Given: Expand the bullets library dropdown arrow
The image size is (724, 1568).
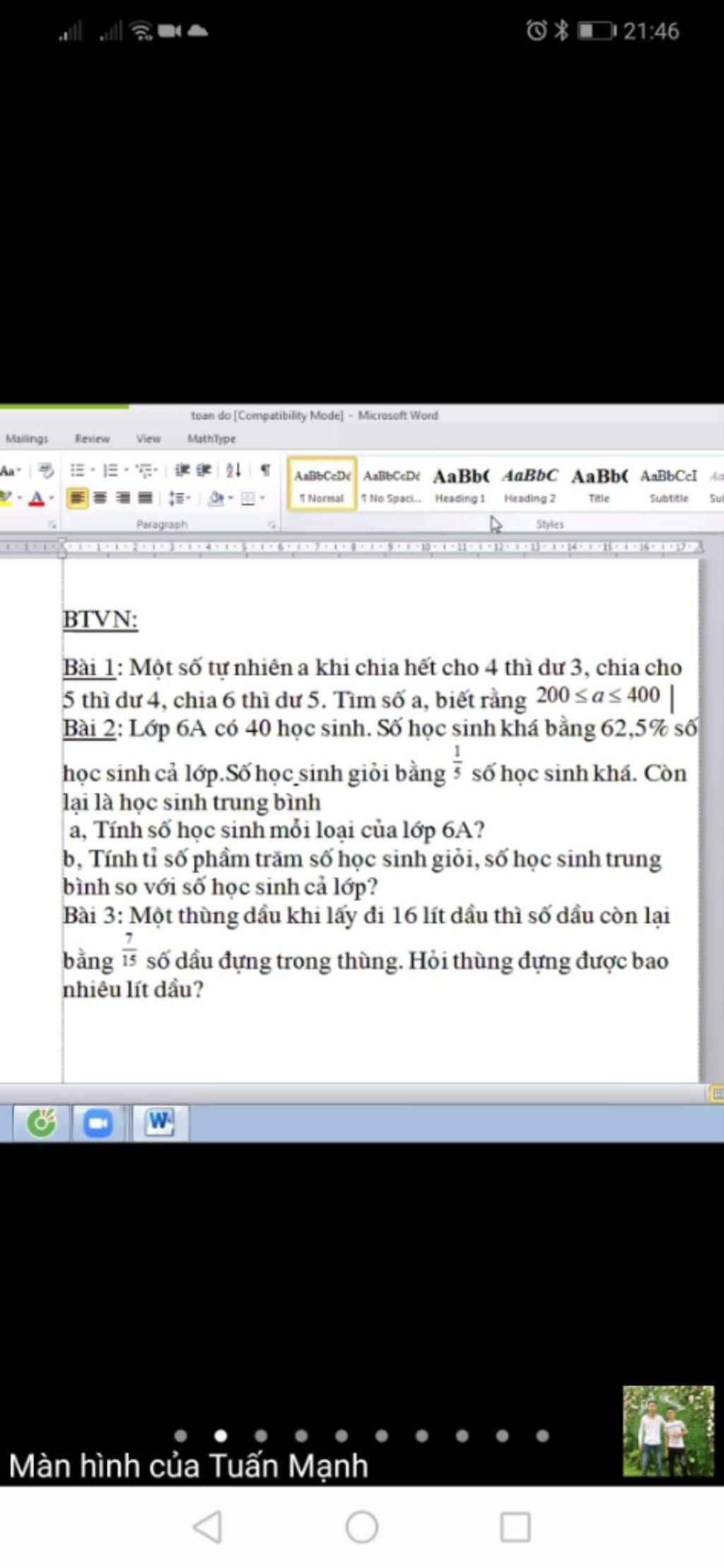Looking at the screenshot, I should (93, 470).
